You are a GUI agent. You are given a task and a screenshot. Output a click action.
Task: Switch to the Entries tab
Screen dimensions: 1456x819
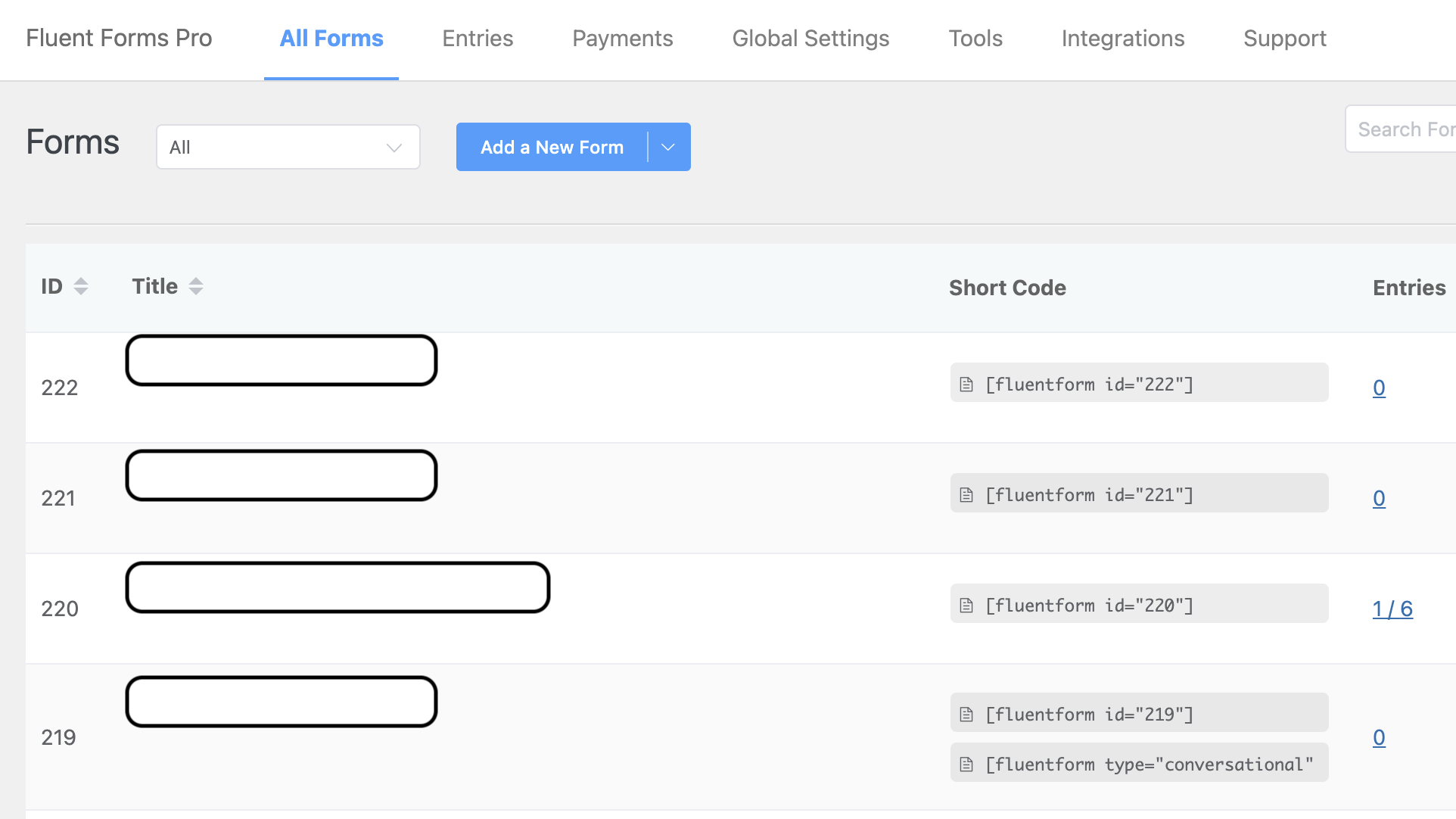pos(477,38)
